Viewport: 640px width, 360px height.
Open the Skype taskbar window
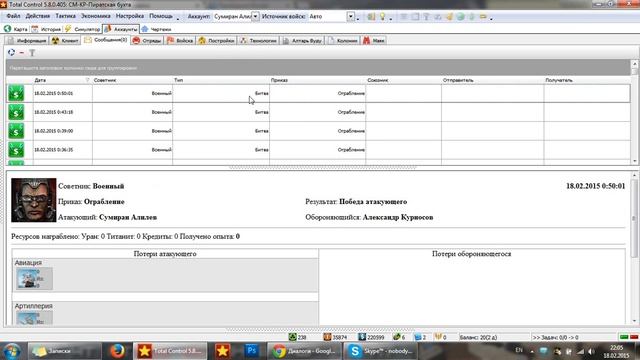pos(380,351)
